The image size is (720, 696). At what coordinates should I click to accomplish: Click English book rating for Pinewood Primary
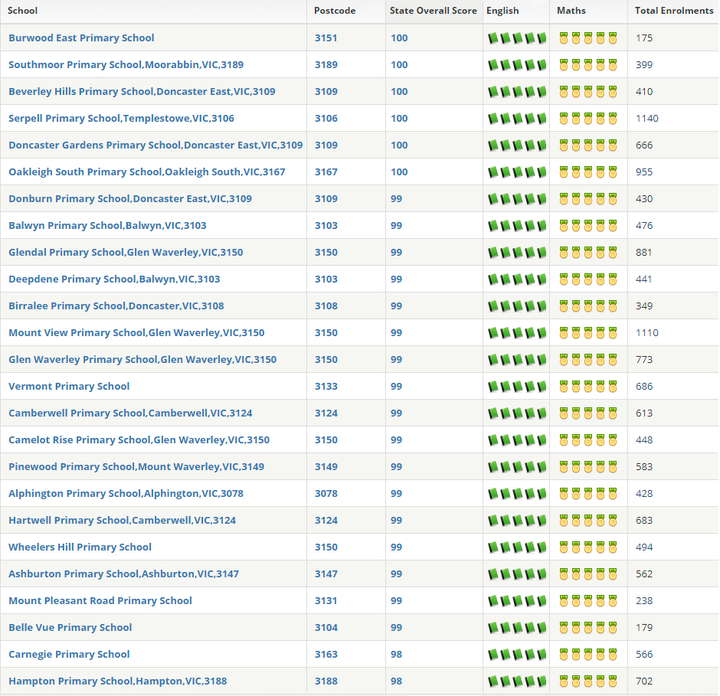[x=517, y=467]
